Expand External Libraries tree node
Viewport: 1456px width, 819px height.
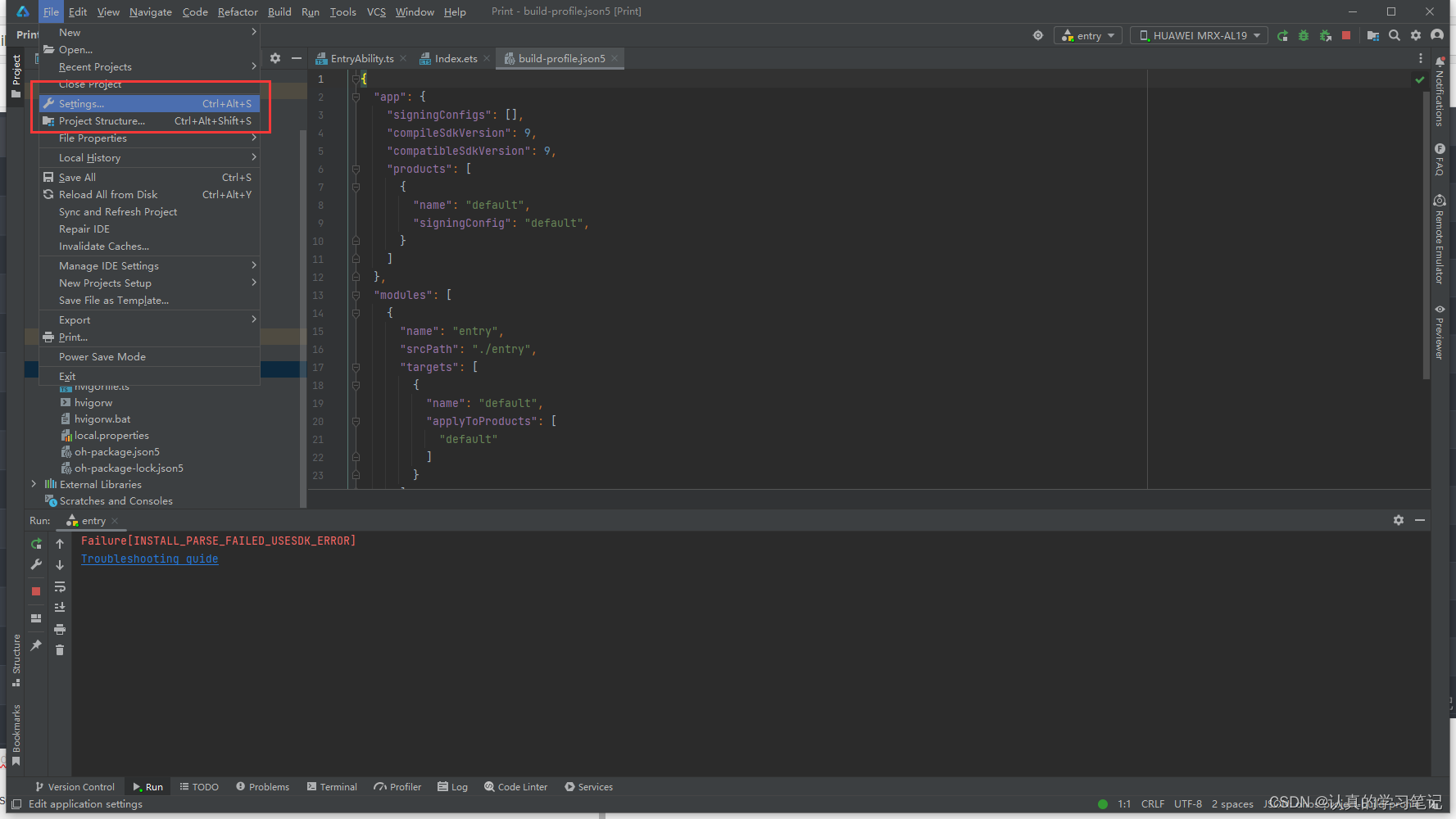tap(34, 485)
